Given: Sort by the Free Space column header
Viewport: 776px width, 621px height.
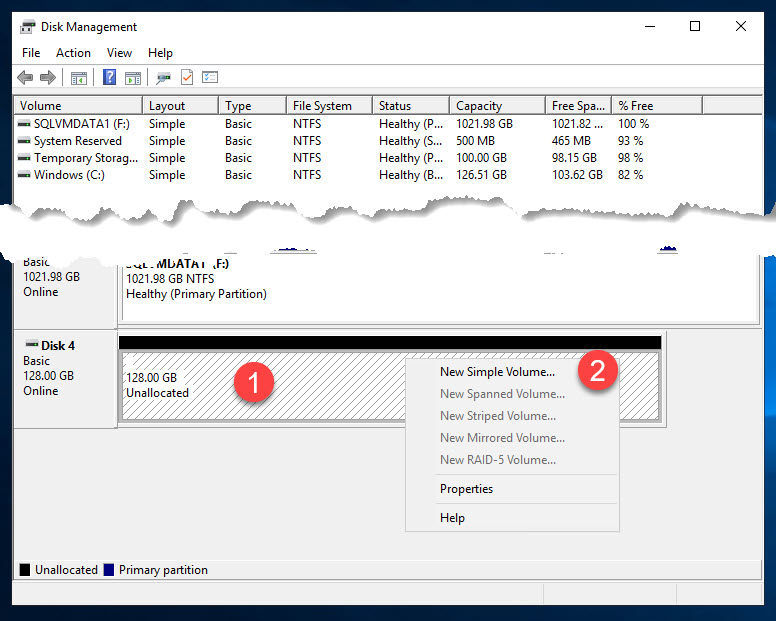Looking at the screenshot, I should pos(579,106).
